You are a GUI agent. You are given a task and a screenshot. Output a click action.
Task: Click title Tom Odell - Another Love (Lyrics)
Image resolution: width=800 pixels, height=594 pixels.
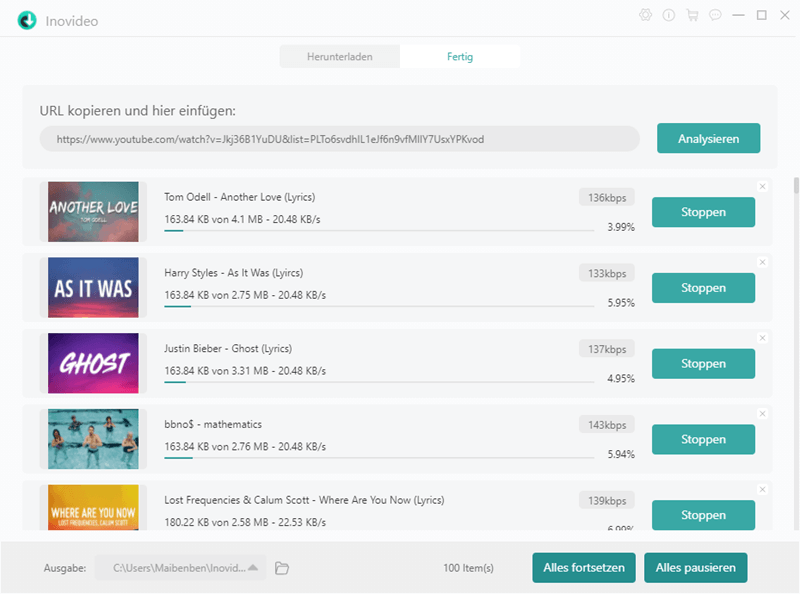click(x=240, y=197)
